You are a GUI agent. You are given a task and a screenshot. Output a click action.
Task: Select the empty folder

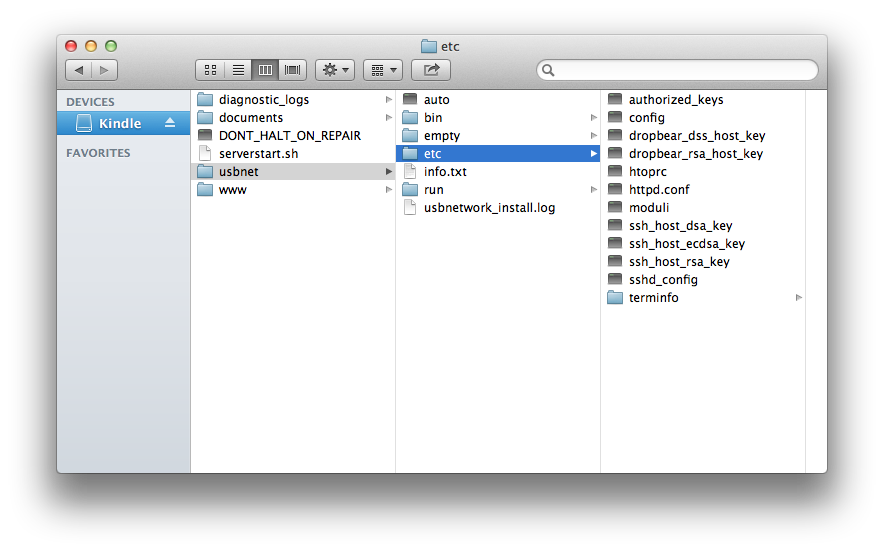pos(498,135)
